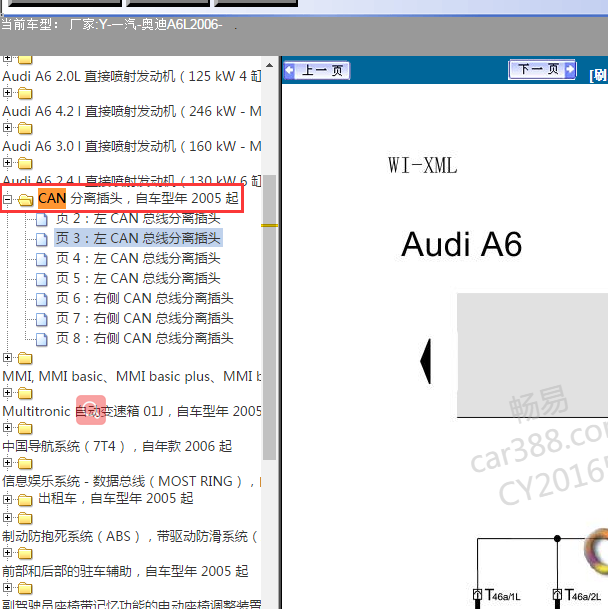Click document icon of 页 7 entry
This screenshot has width=608, height=609.
click(x=42, y=320)
